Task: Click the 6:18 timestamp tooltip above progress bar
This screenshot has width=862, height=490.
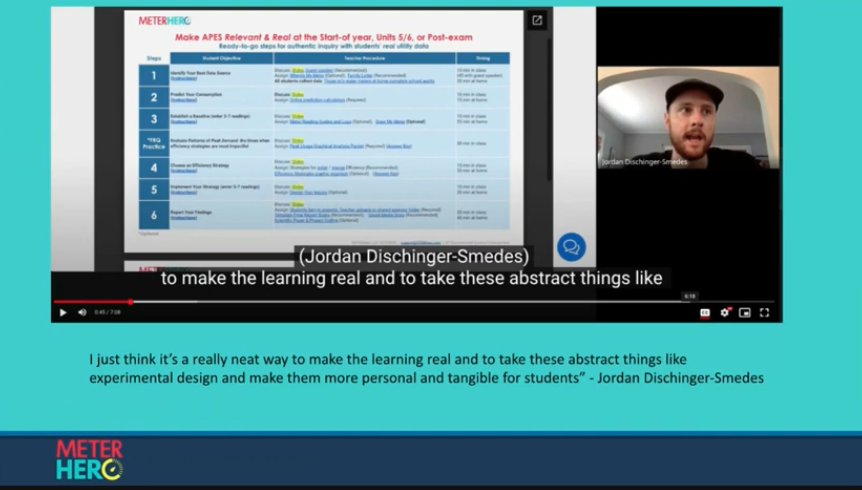Action: pyautogui.click(x=689, y=296)
